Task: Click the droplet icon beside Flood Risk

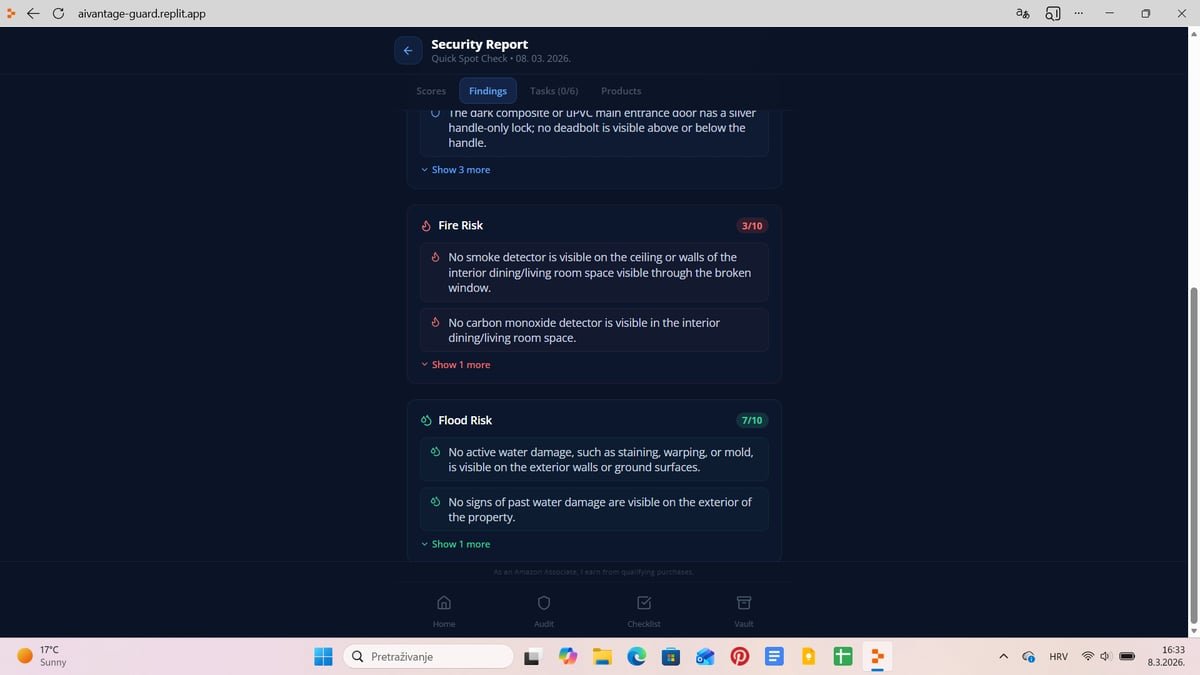Action: tap(428, 420)
